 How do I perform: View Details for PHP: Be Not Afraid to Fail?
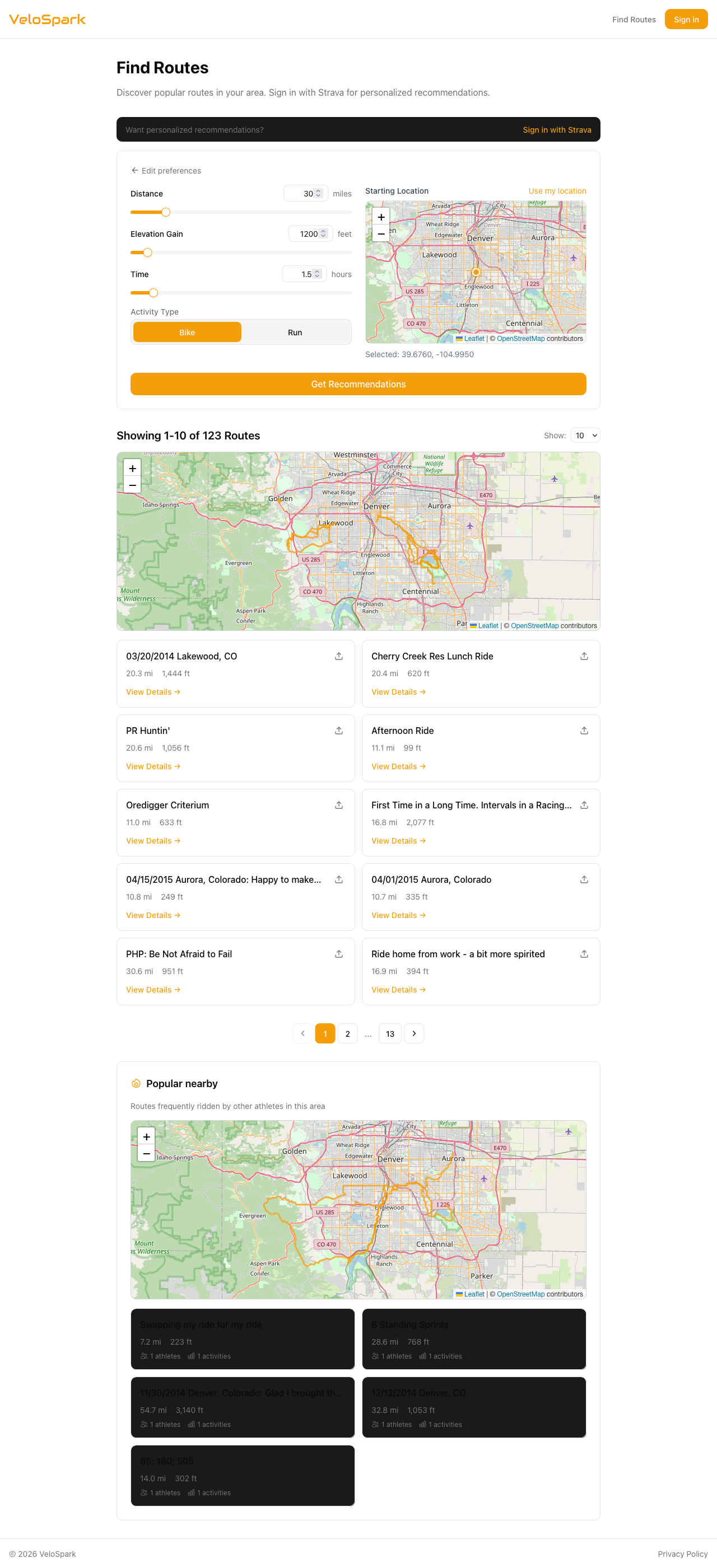coord(153,990)
